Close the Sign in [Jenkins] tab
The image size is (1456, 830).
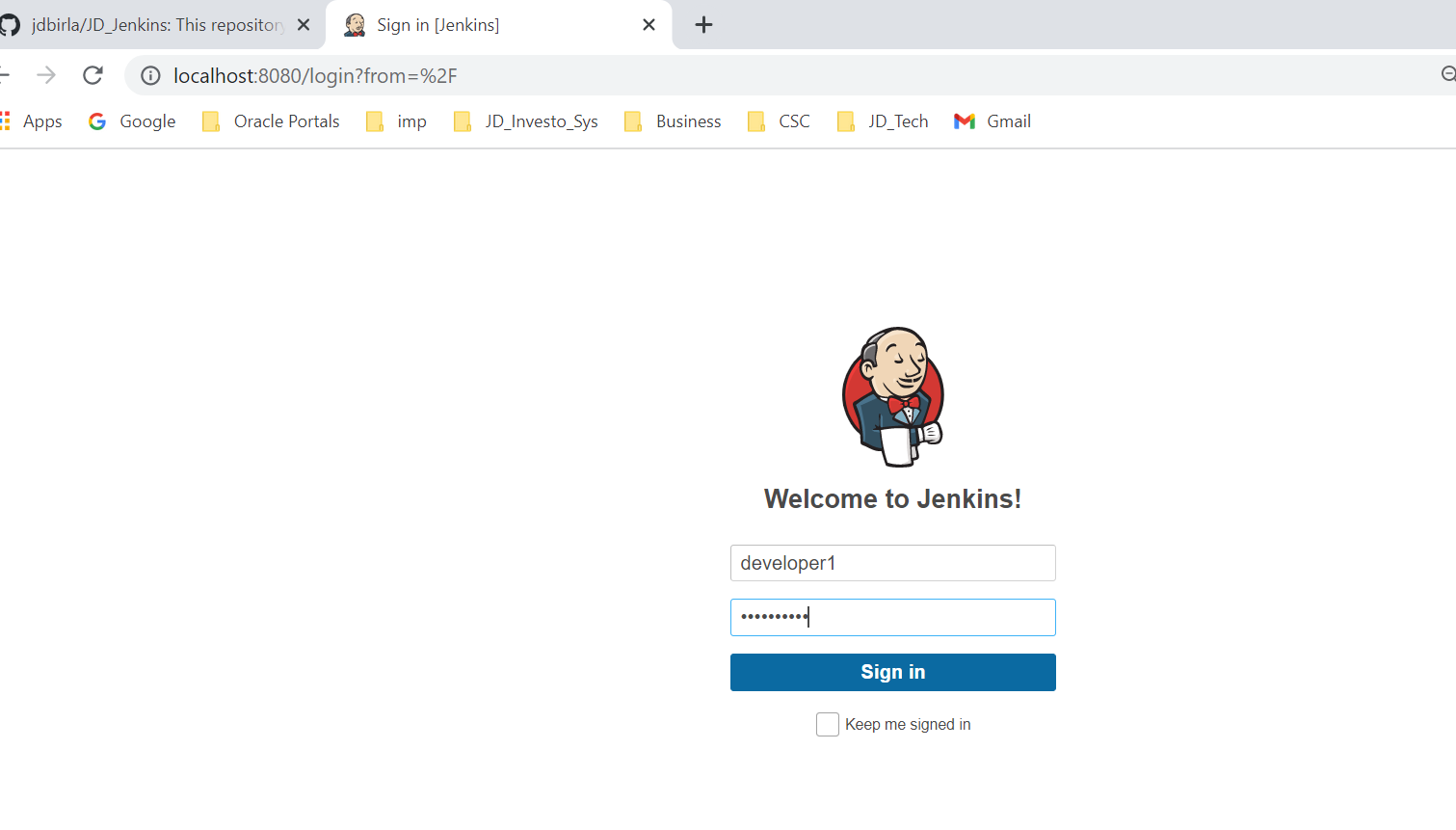click(649, 25)
